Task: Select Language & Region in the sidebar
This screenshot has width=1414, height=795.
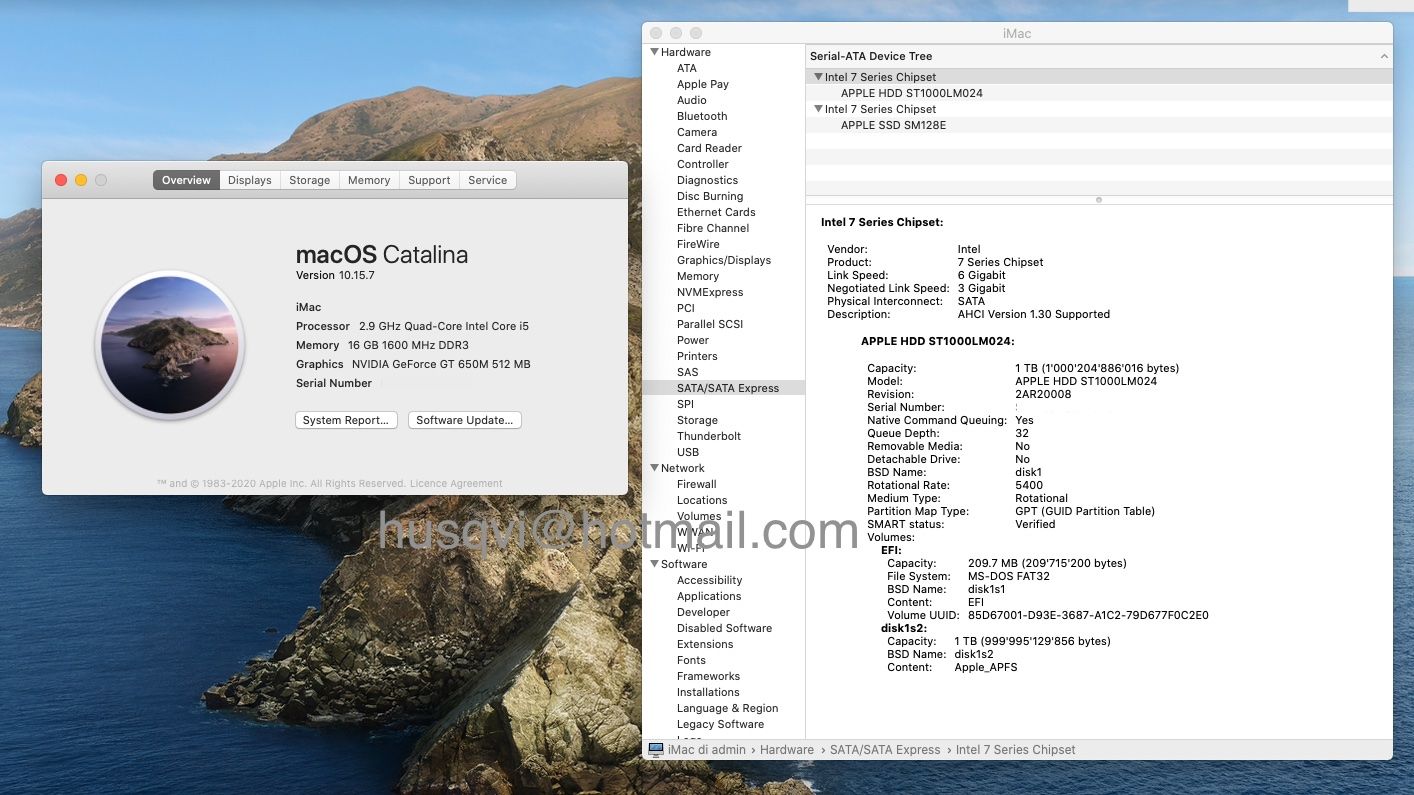Action: click(x=727, y=708)
